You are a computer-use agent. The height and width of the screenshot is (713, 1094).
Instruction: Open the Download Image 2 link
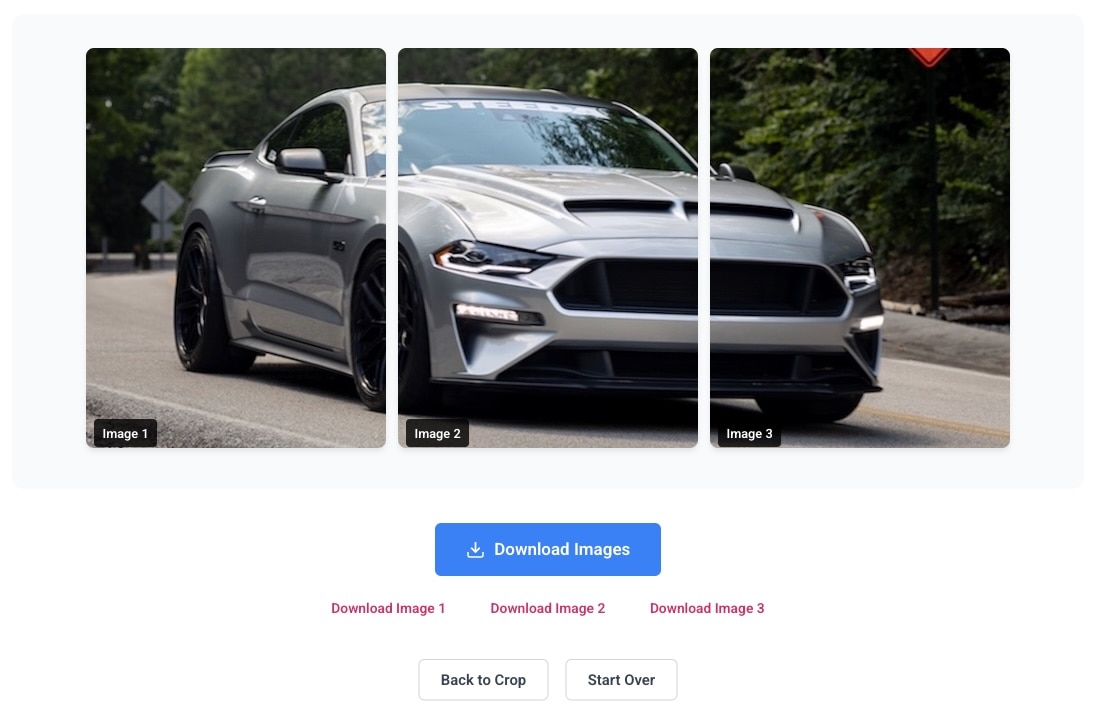548,608
